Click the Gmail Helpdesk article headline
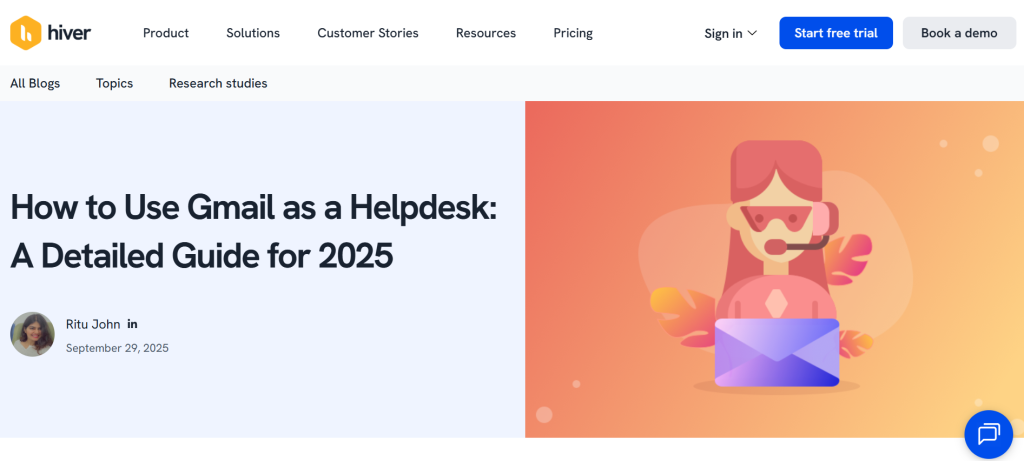Viewport: 1024px width, 461px height. (x=253, y=232)
